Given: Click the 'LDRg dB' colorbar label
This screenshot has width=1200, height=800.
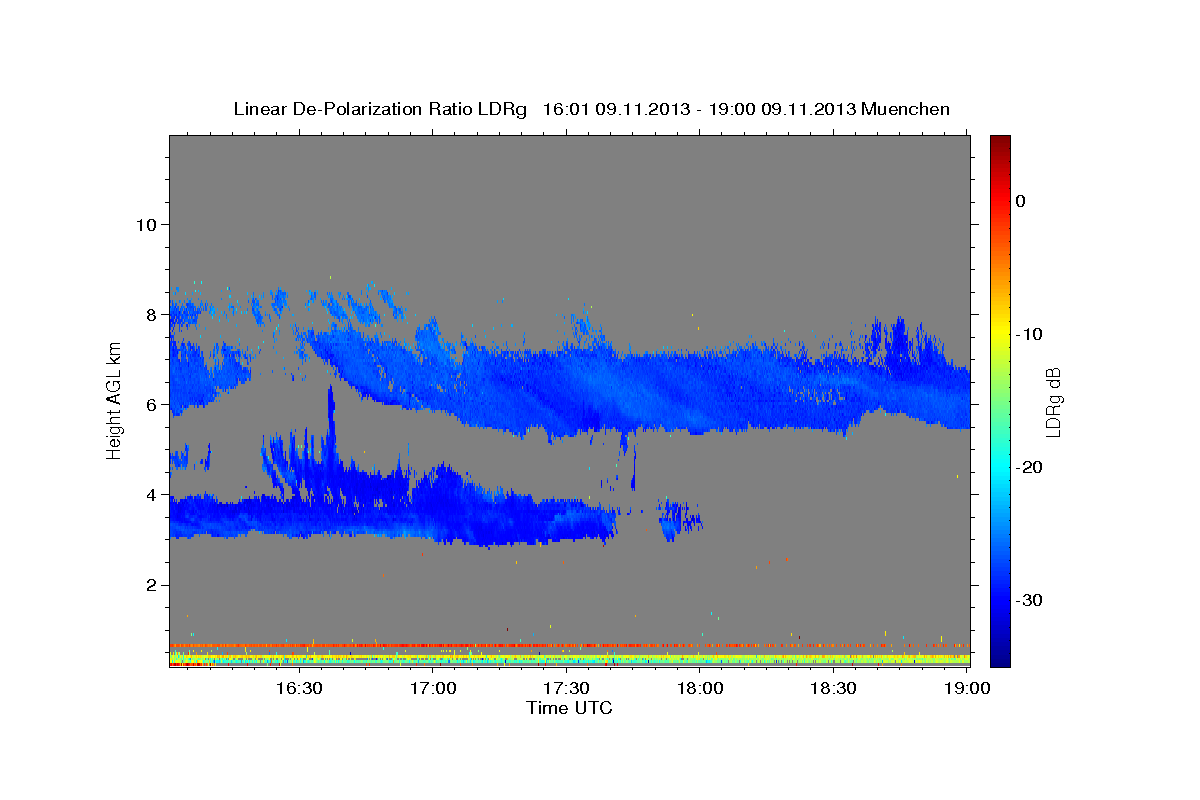Looking at the screenshot, I should pos(1052,401).
